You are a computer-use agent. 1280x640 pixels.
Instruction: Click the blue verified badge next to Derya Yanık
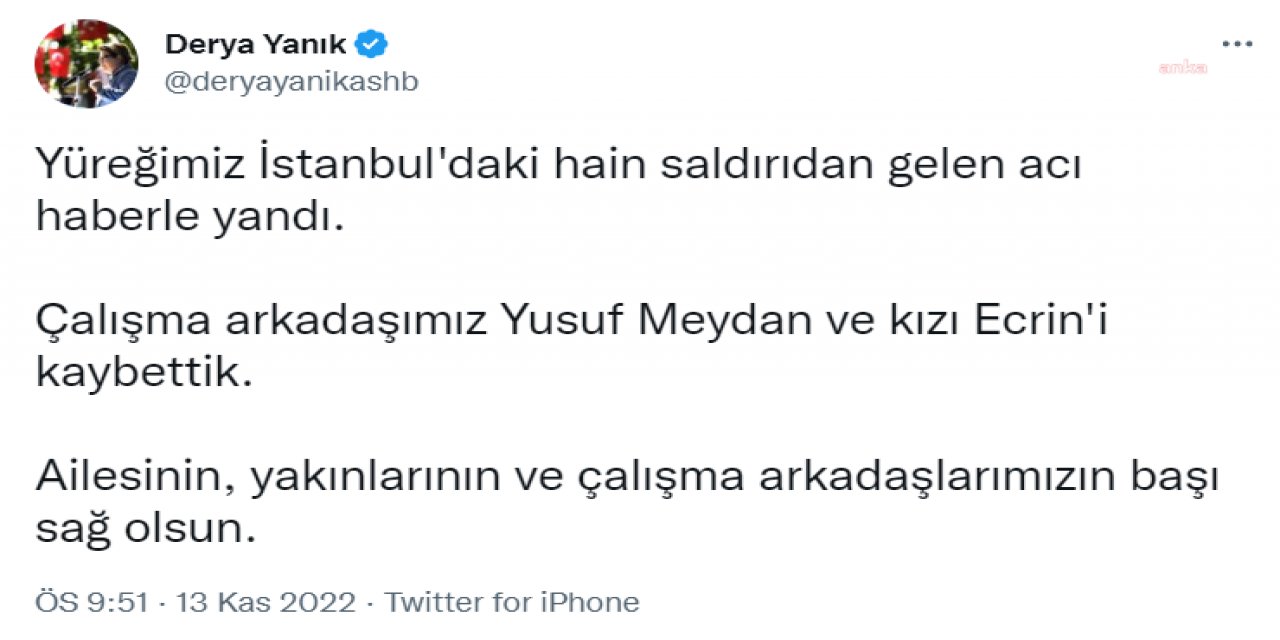[372, 43]
